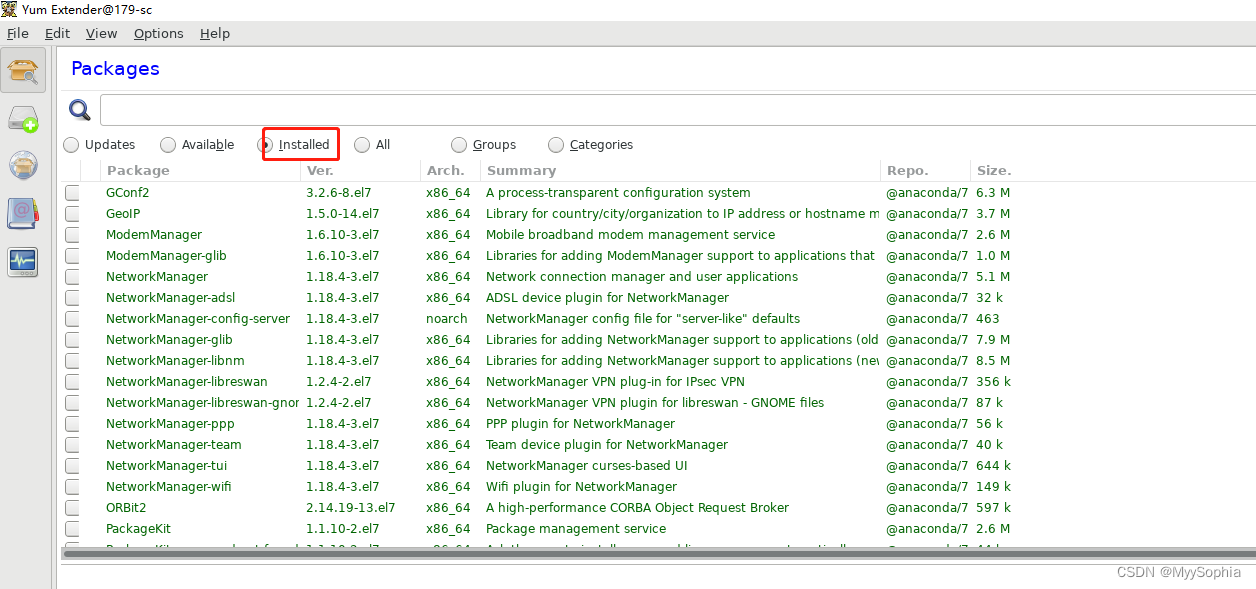Click the 644 k size cell

click(x=993, y=466)
